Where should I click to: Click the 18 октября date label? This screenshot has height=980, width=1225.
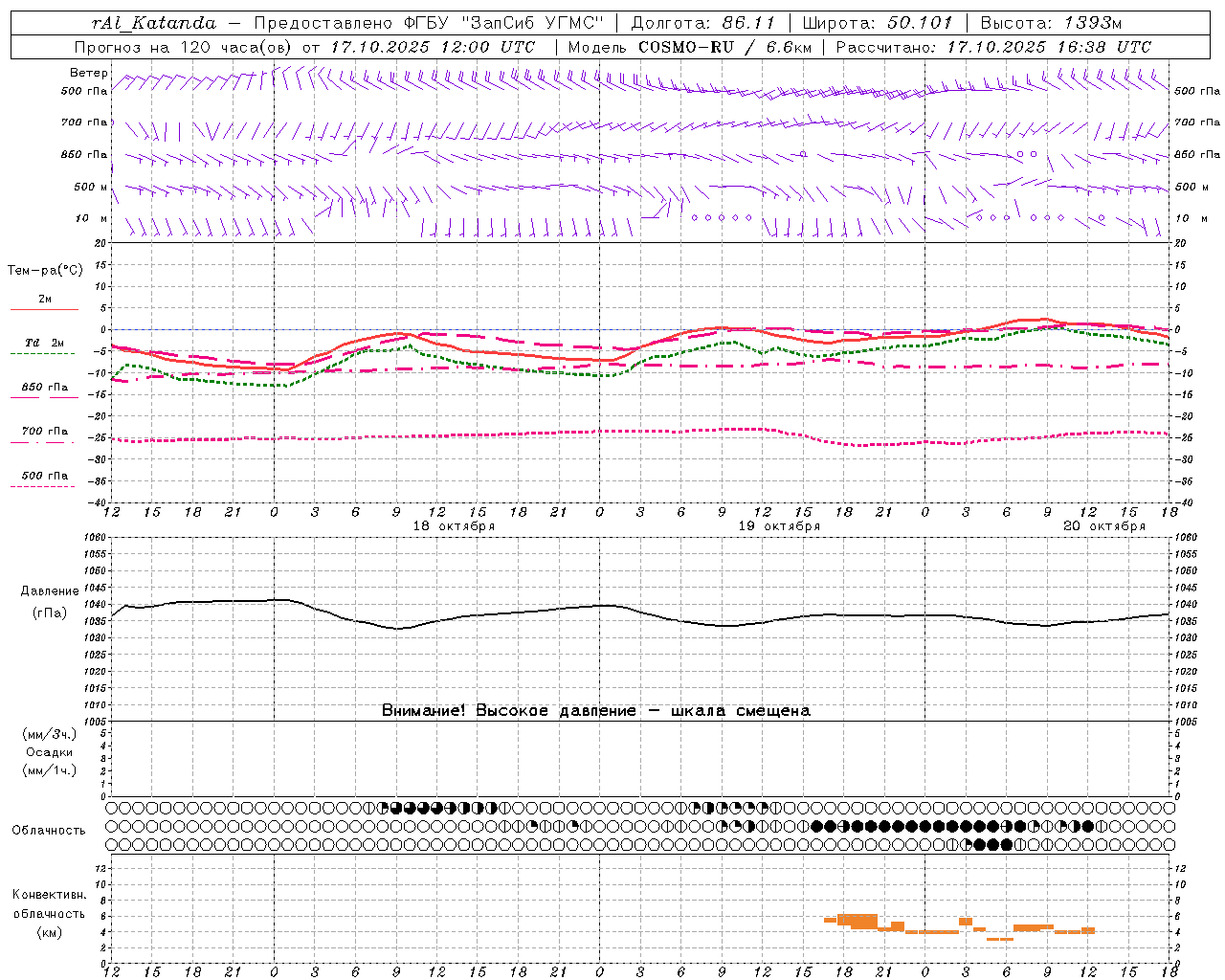(x=454, y=526)
